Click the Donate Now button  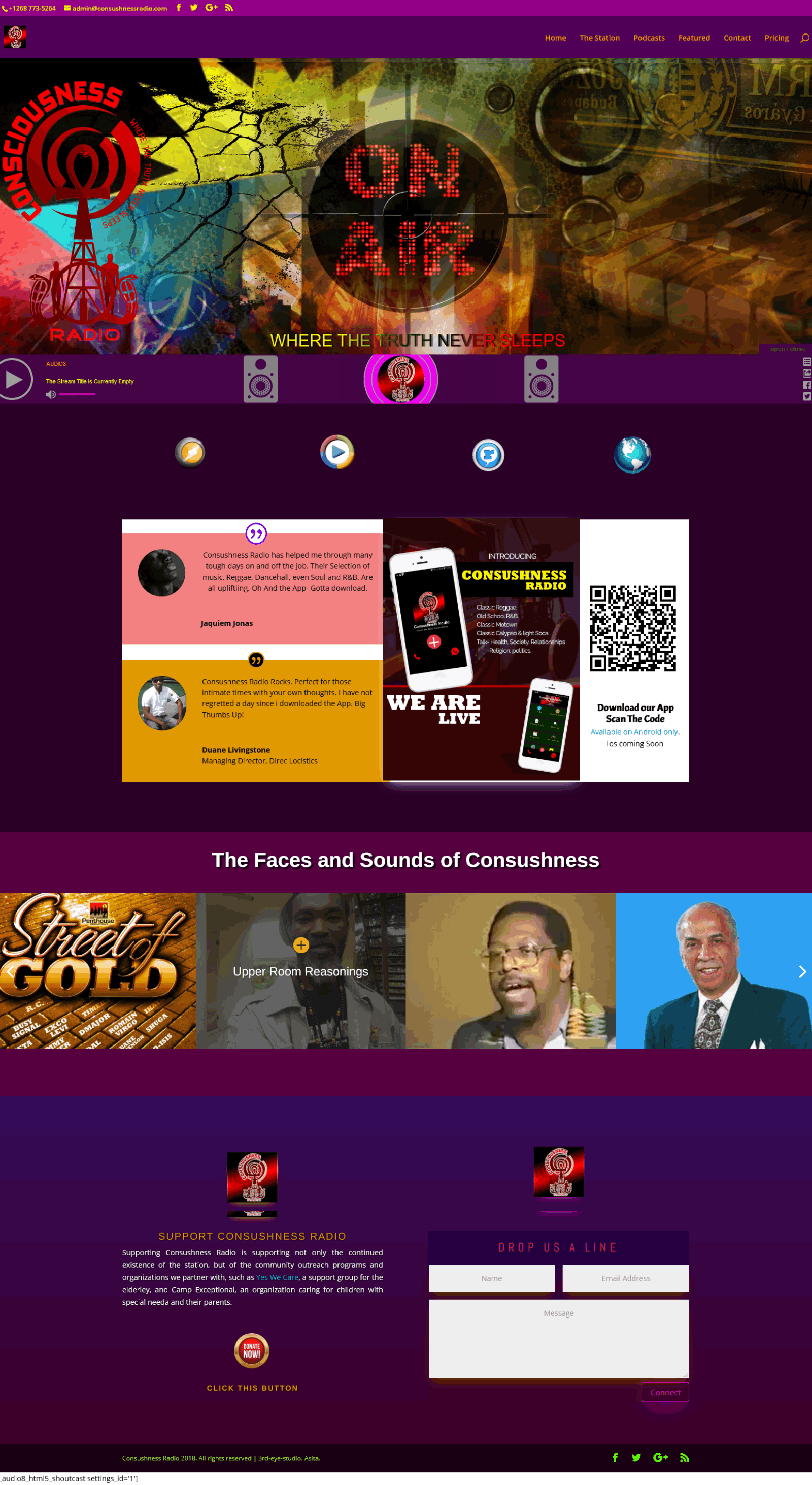tap(252, 1351)
